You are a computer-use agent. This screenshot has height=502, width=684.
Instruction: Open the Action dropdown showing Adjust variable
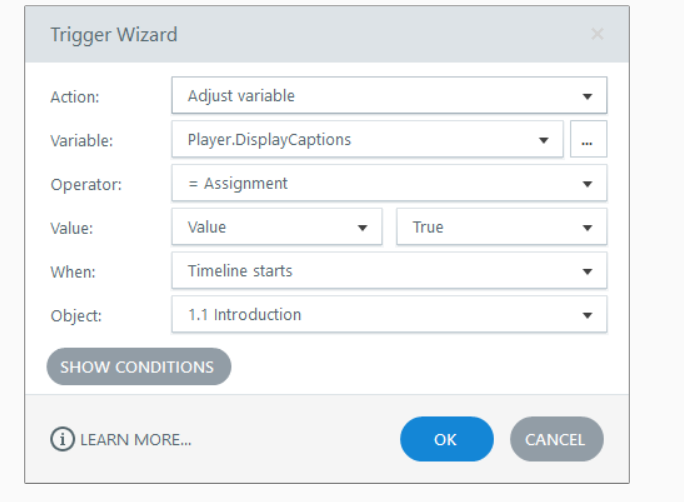388,96
